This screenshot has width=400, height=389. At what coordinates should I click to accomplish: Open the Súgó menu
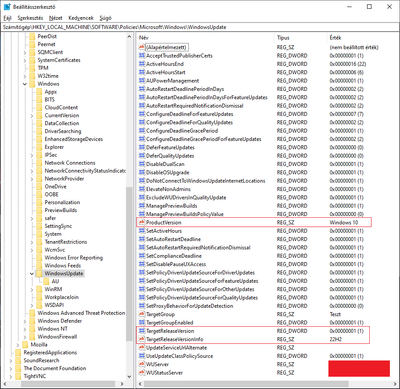[105, 18]
